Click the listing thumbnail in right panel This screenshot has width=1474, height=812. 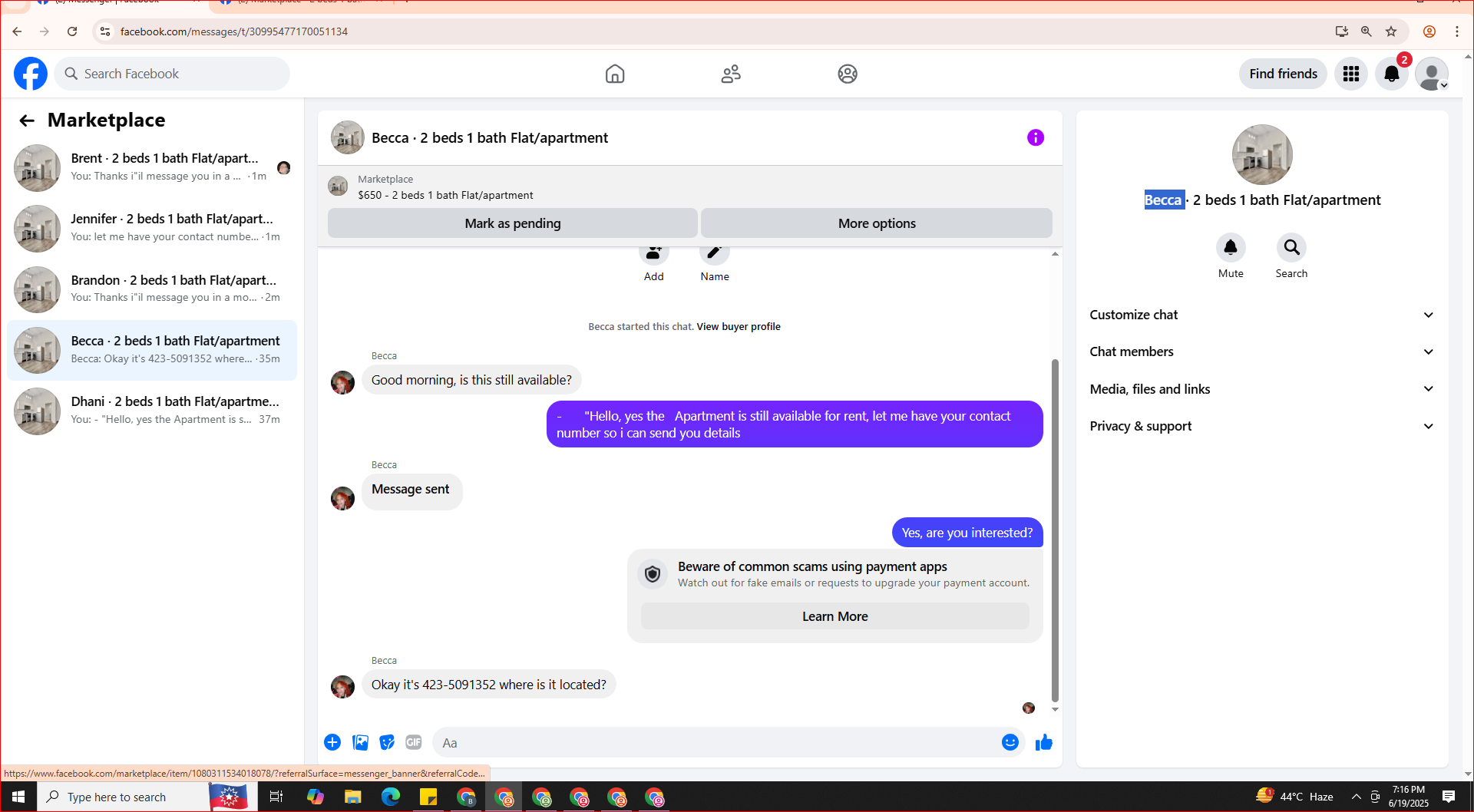1262,154
